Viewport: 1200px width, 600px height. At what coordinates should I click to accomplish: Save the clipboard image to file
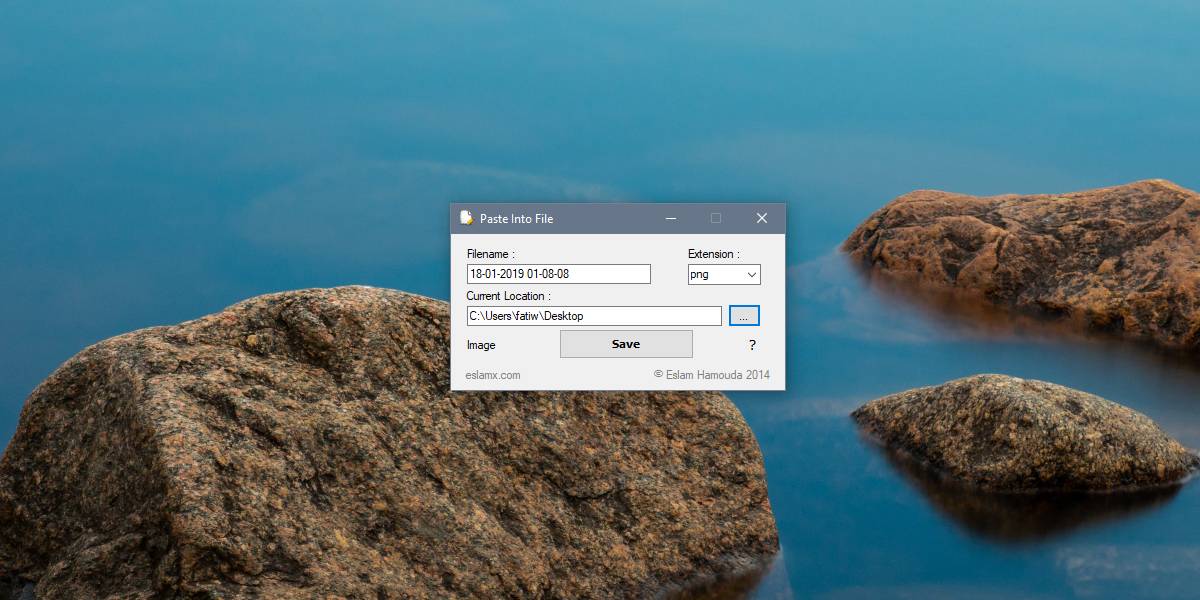(x=626, y=344)
